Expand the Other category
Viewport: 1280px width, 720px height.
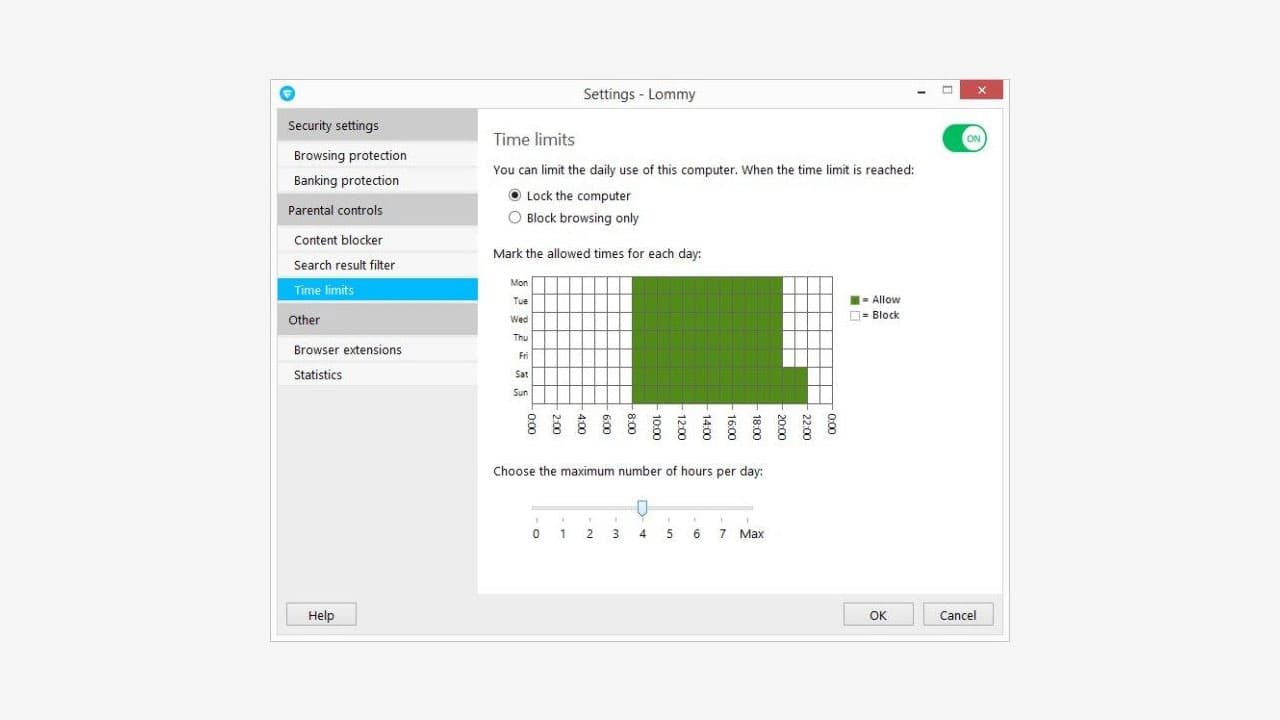(304, 319)
